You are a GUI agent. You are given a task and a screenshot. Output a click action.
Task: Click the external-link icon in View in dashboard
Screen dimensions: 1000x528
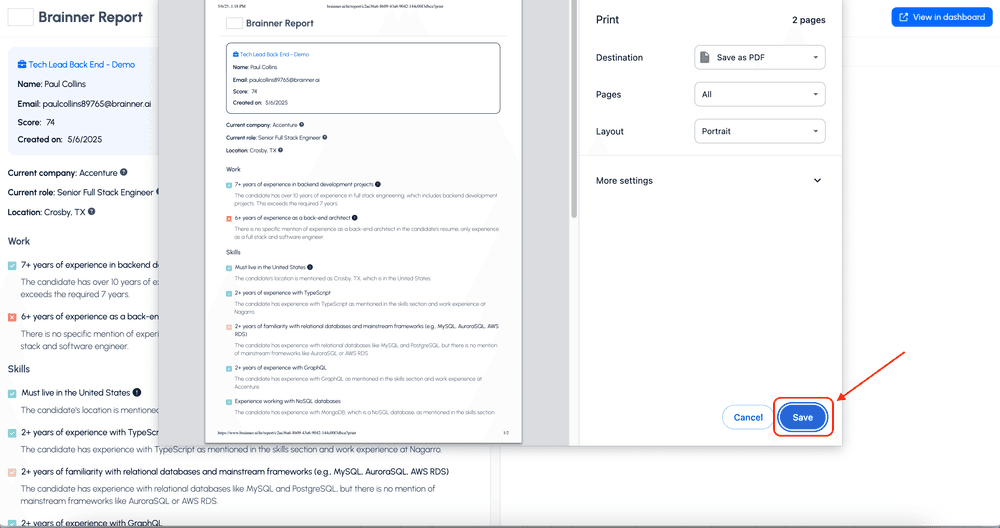[x=904, y=17]
